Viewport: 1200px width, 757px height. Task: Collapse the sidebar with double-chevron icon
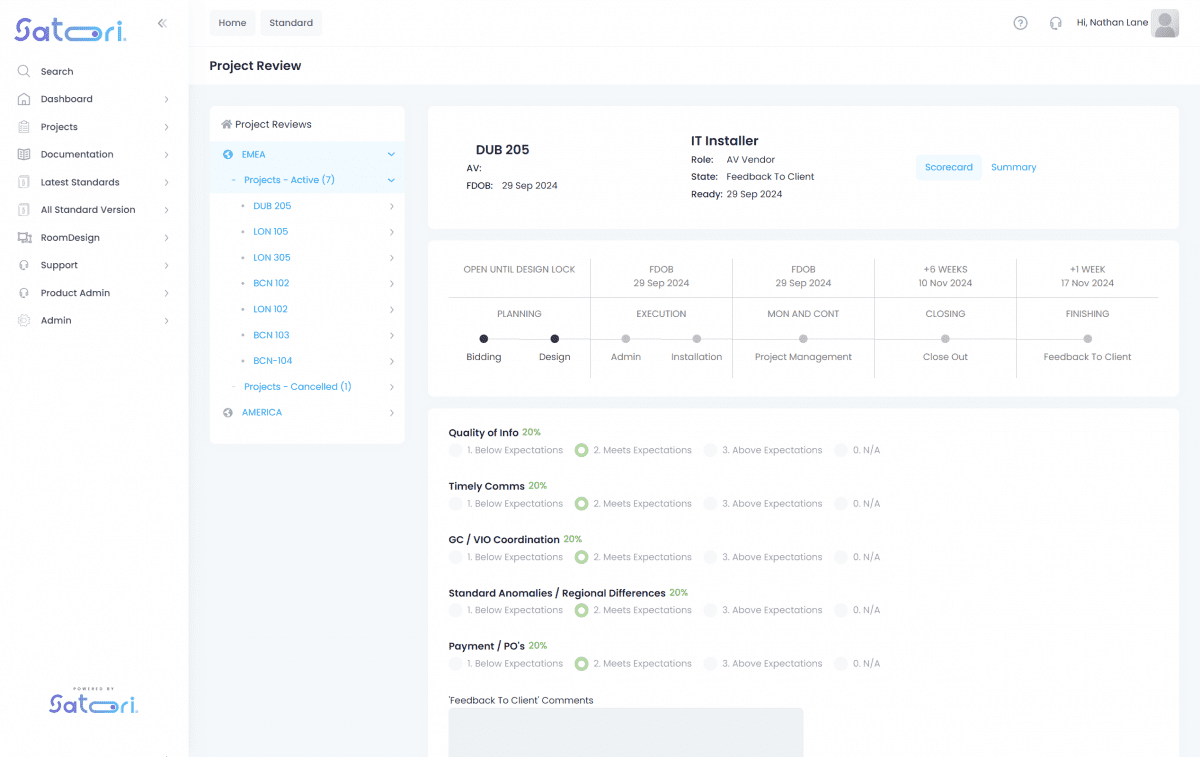coord(162,23)
